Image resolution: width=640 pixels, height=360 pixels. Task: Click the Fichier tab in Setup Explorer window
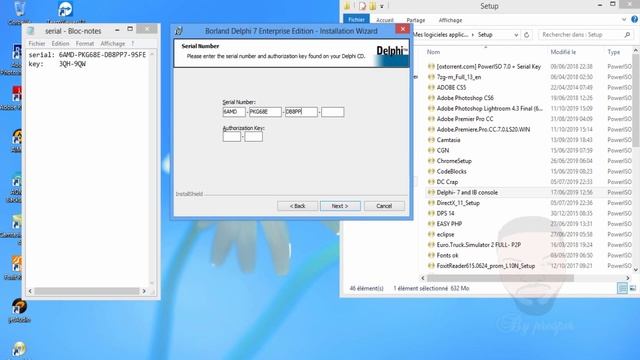tap(356, 20)
